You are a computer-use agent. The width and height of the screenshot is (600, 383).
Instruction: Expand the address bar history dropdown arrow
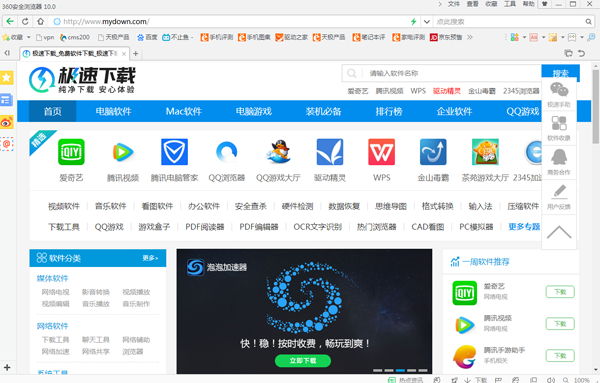tap(426, 22)
